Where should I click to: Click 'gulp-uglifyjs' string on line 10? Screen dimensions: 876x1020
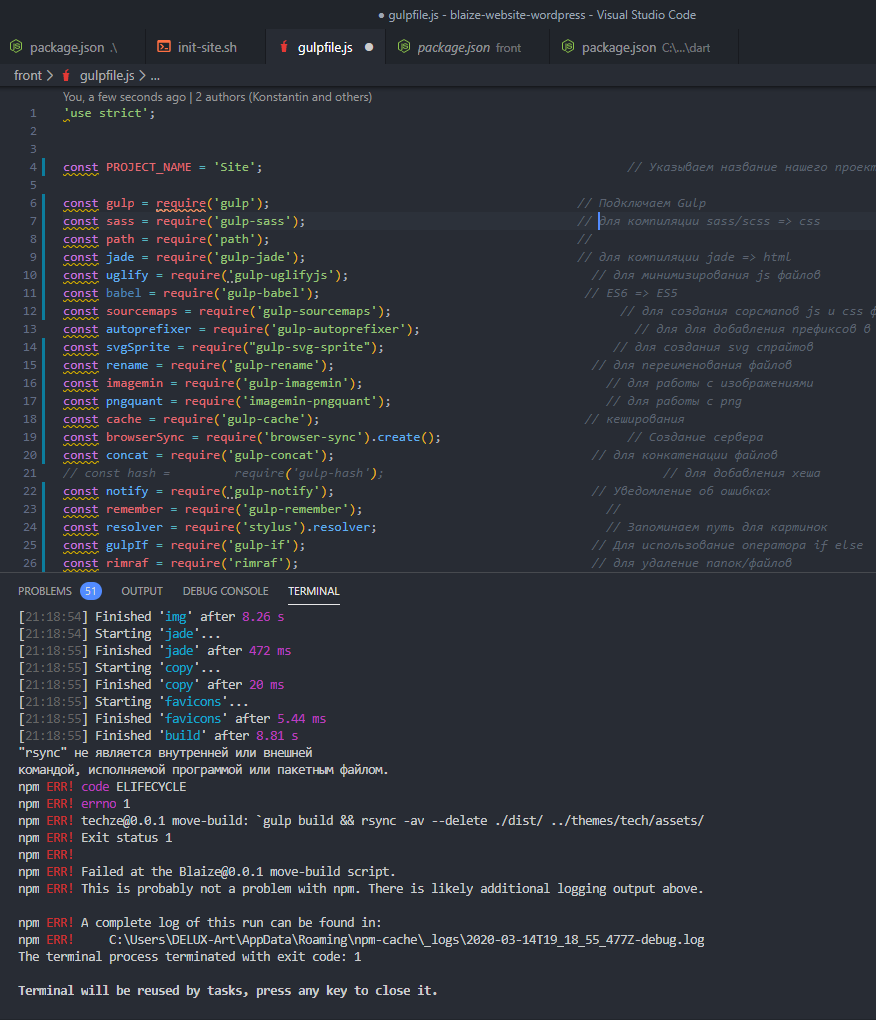tap(280, 275)
